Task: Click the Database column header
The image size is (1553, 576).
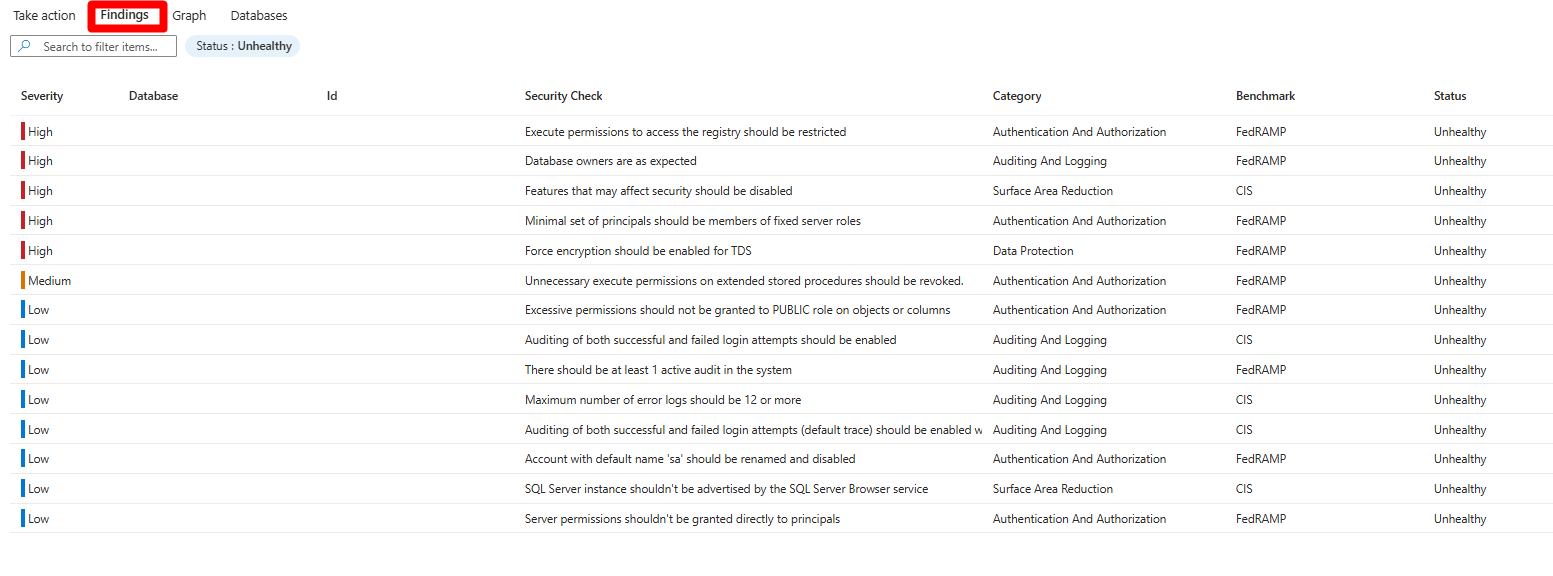Action: pos(153,96)
